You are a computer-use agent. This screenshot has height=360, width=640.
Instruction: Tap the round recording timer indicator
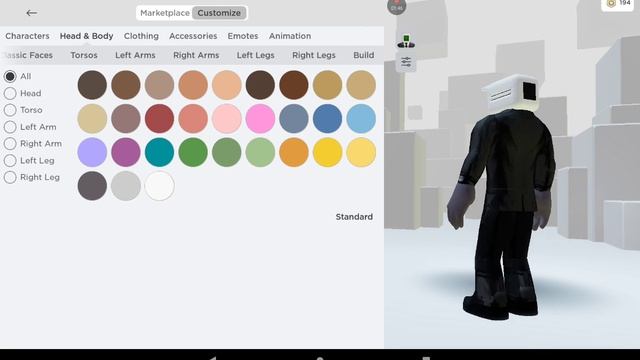(x=397, y=7)
